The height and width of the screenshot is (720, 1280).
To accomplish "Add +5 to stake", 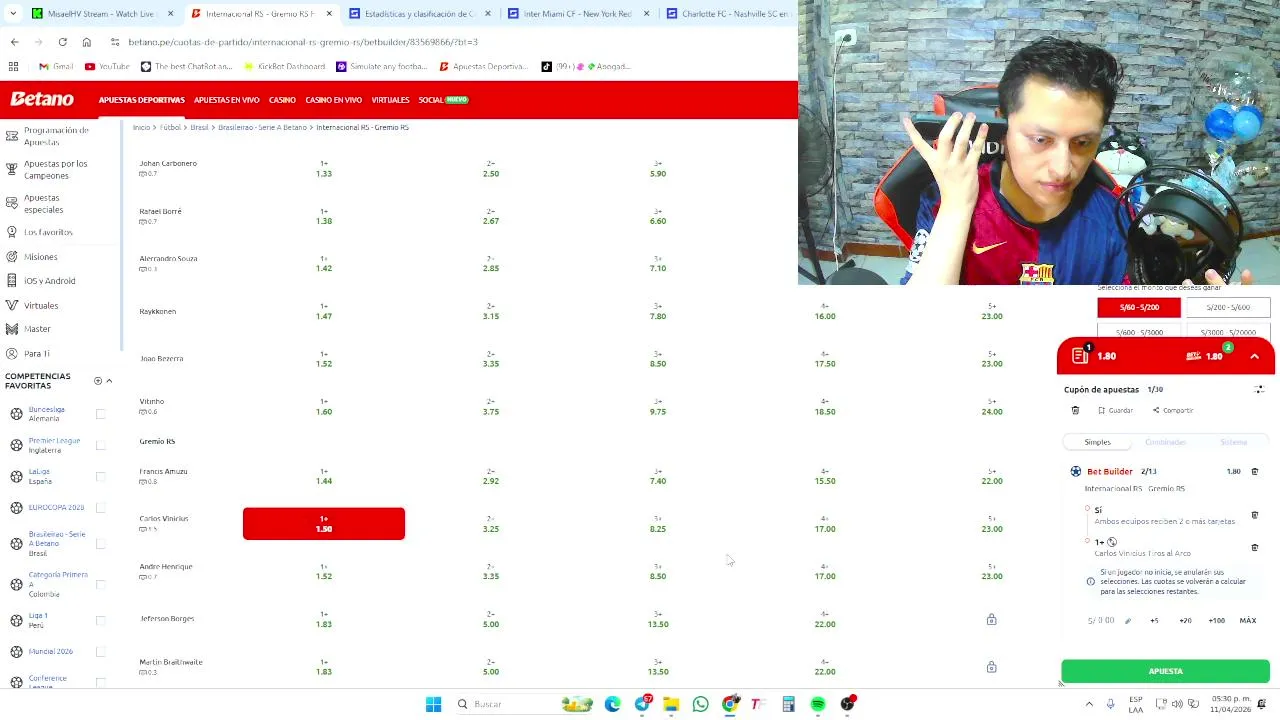I will pyautogui.click(x=1154, y=620).
